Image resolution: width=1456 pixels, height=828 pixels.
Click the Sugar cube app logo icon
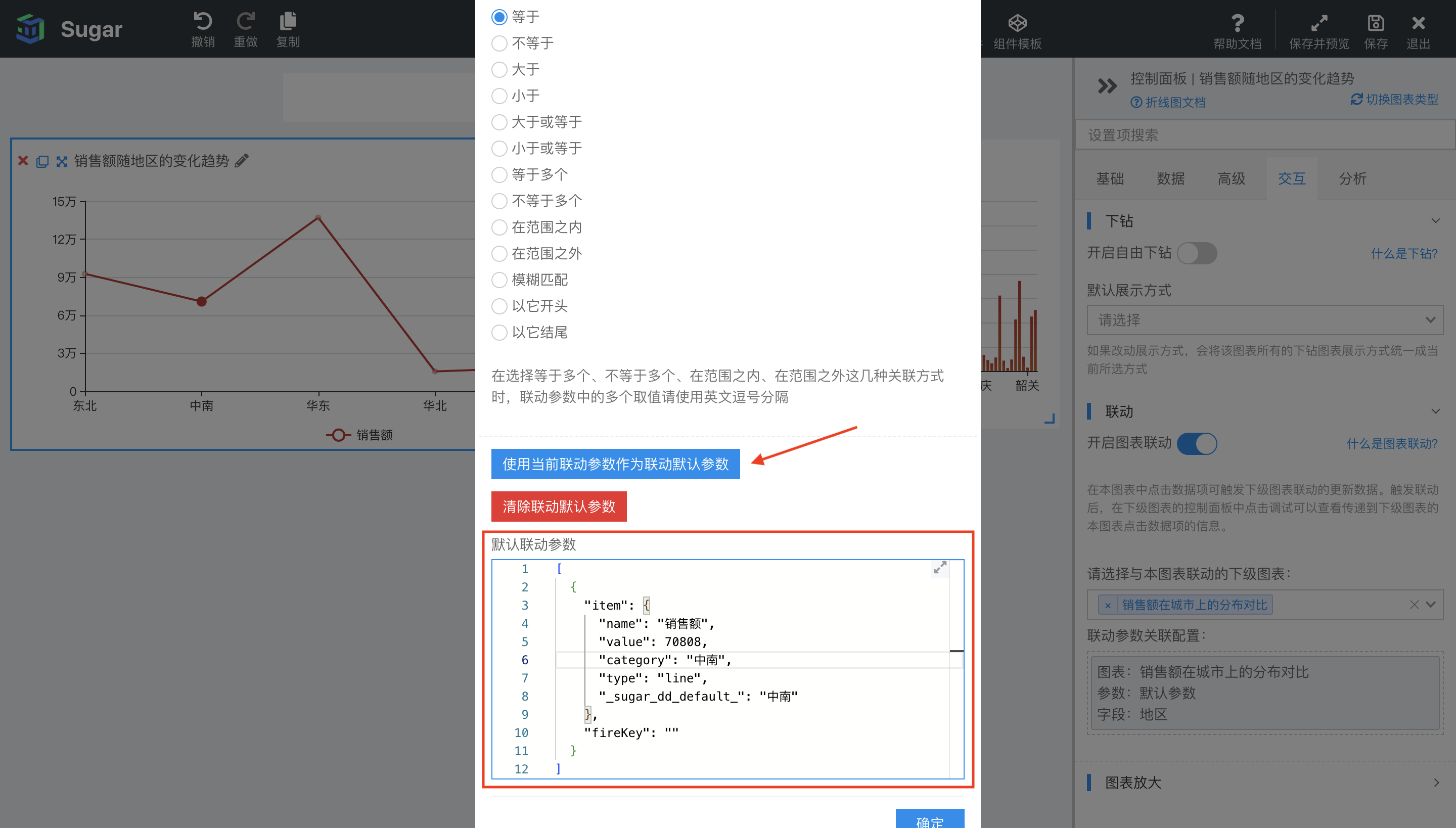click(x=28, y=28)
